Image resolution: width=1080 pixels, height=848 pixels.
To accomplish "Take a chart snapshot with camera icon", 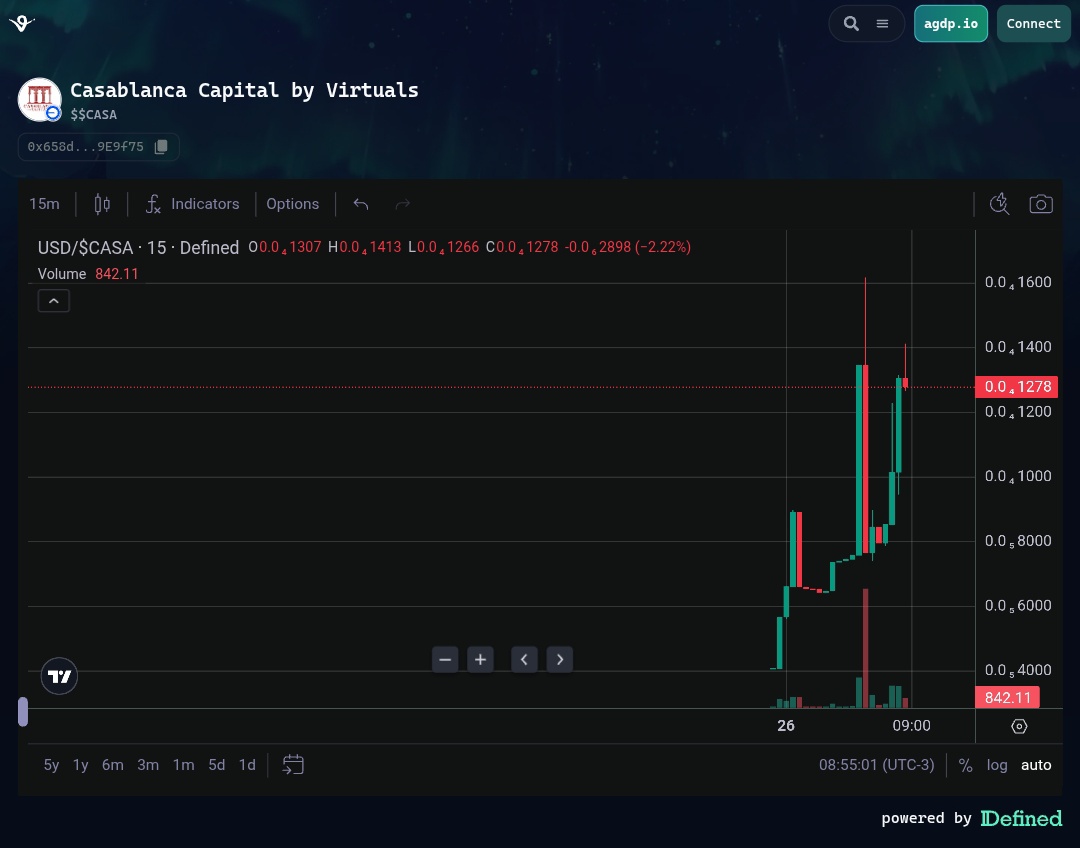I will pos(1041,204).
